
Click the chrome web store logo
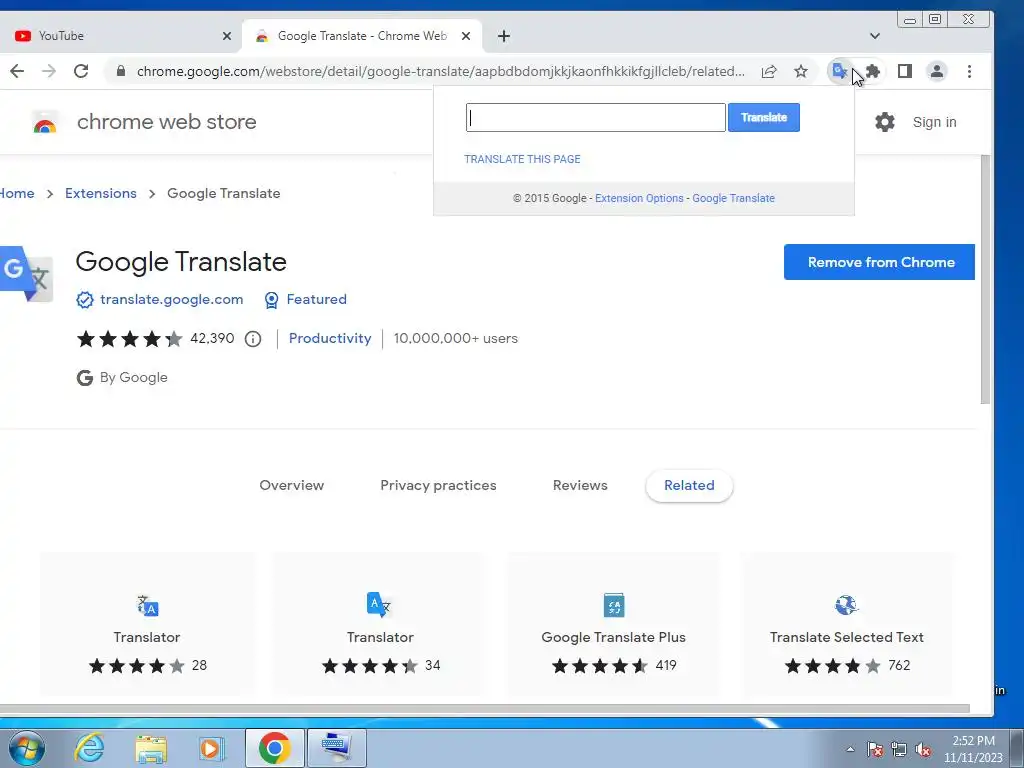point(44,122)
